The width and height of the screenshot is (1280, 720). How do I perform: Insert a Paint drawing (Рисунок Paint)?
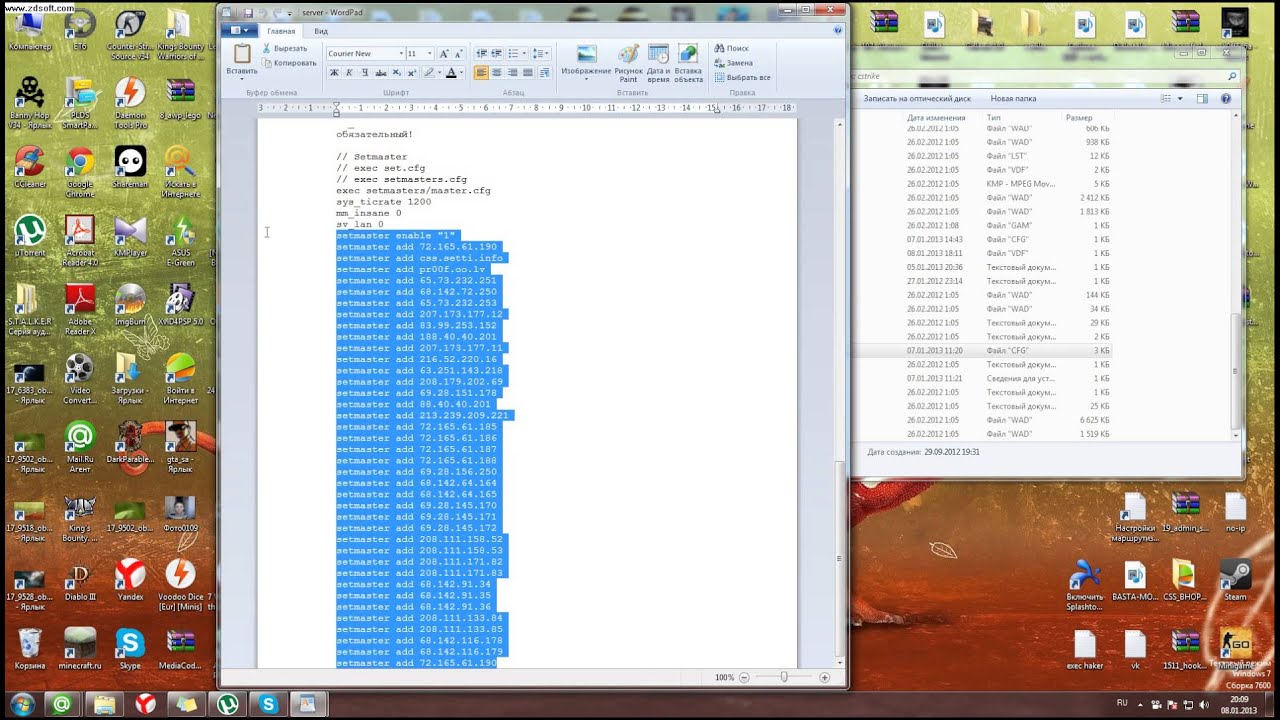[629, 63]
